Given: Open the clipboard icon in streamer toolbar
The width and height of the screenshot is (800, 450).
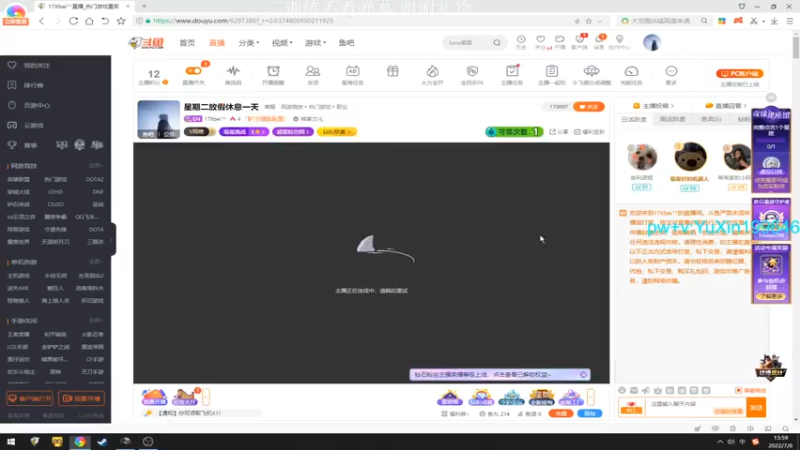Looking at the screenshot, I should coord(552,71).
